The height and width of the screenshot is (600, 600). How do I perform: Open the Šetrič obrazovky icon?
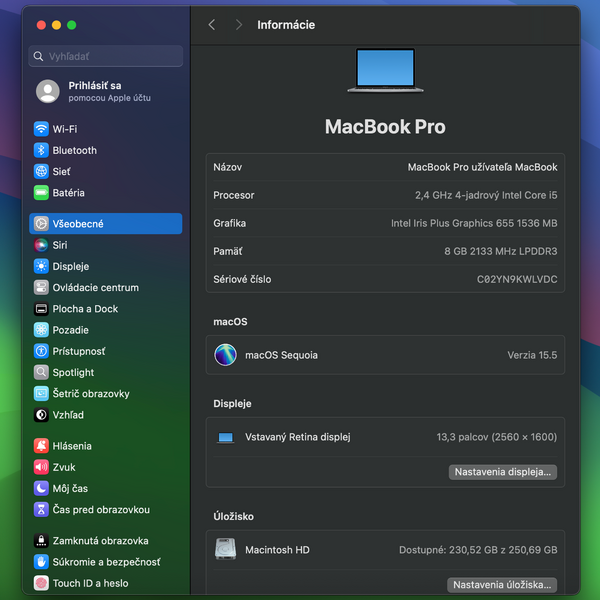tap(41, 394)
